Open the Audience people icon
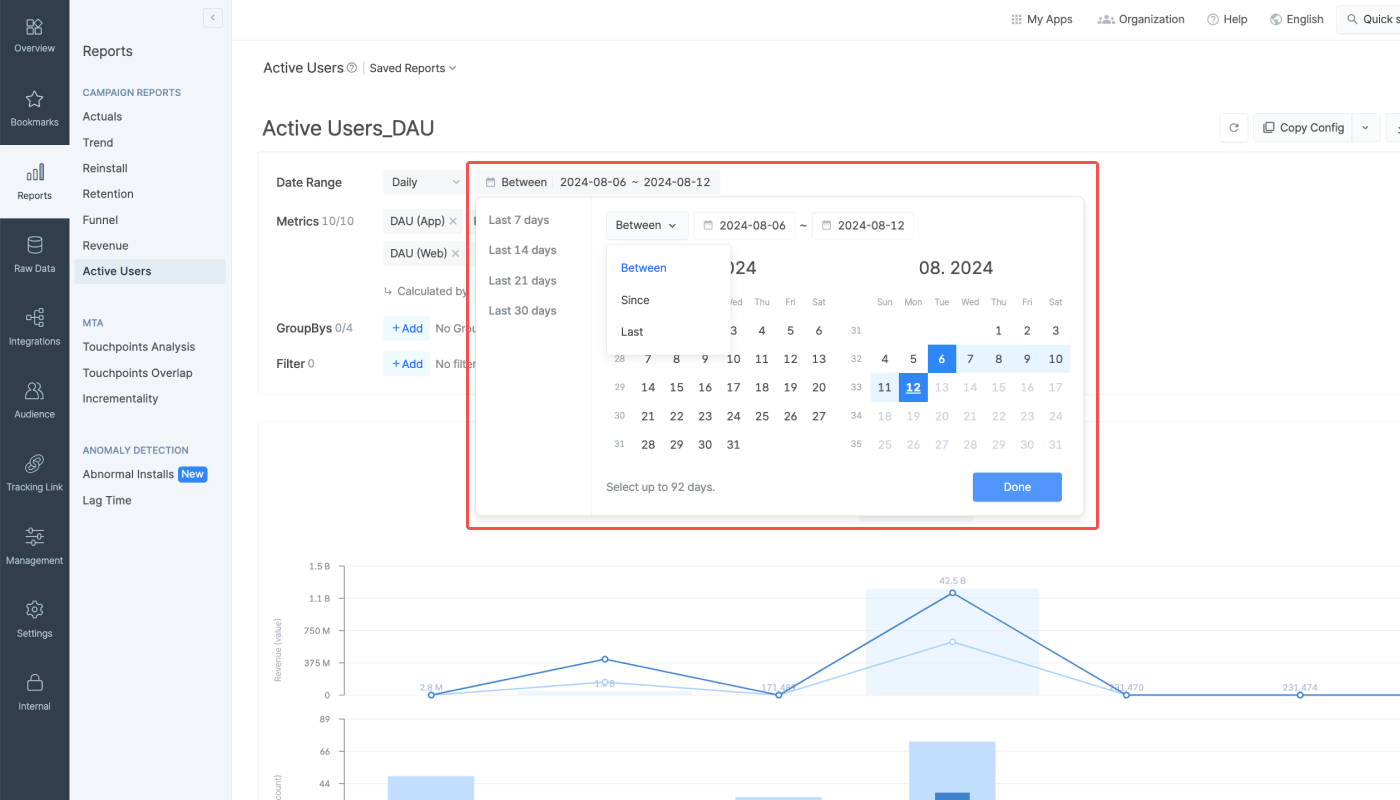Screen dimensions: 1400x800 34,391
